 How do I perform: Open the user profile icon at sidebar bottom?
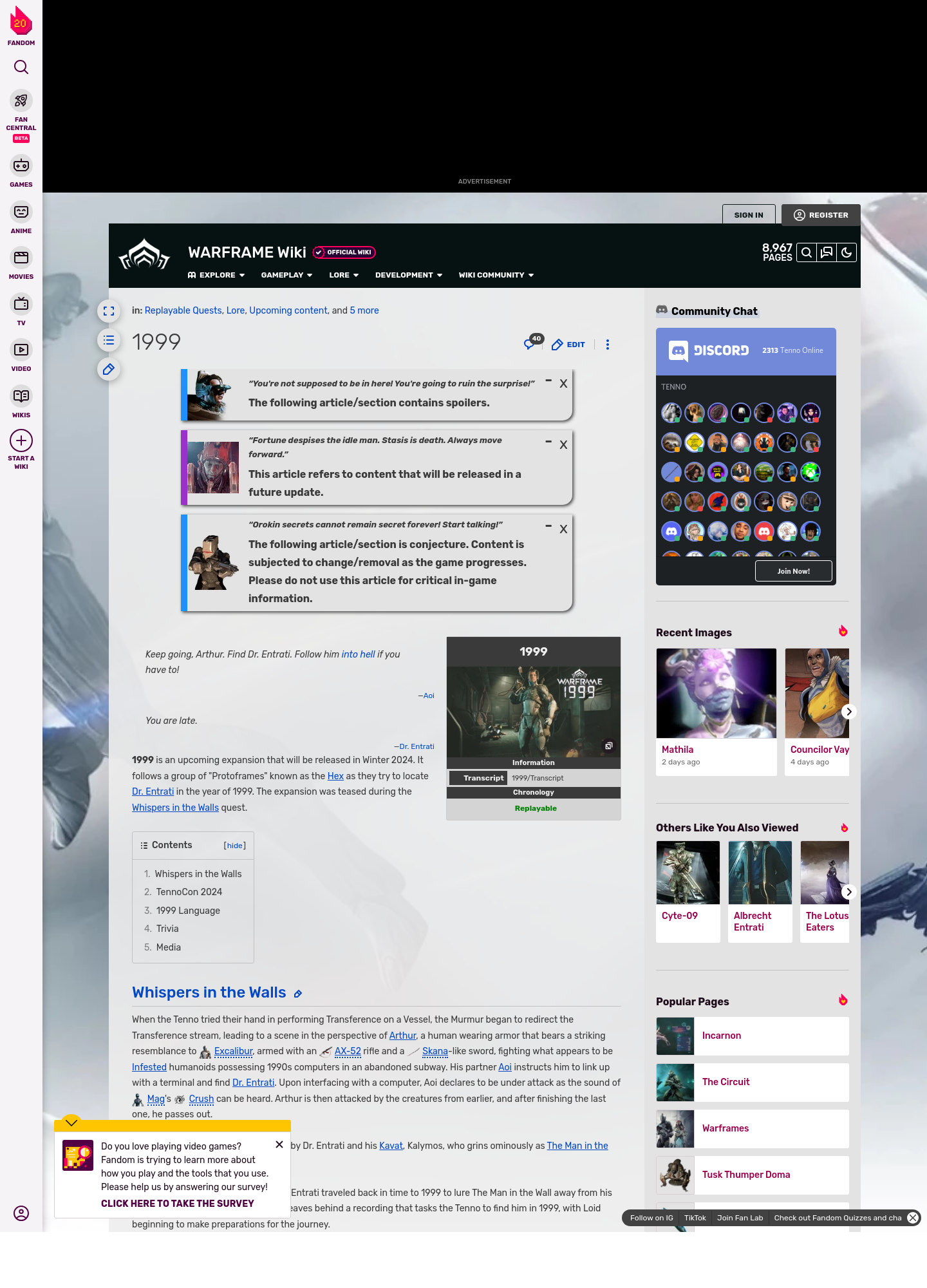tap(21, 1213)
